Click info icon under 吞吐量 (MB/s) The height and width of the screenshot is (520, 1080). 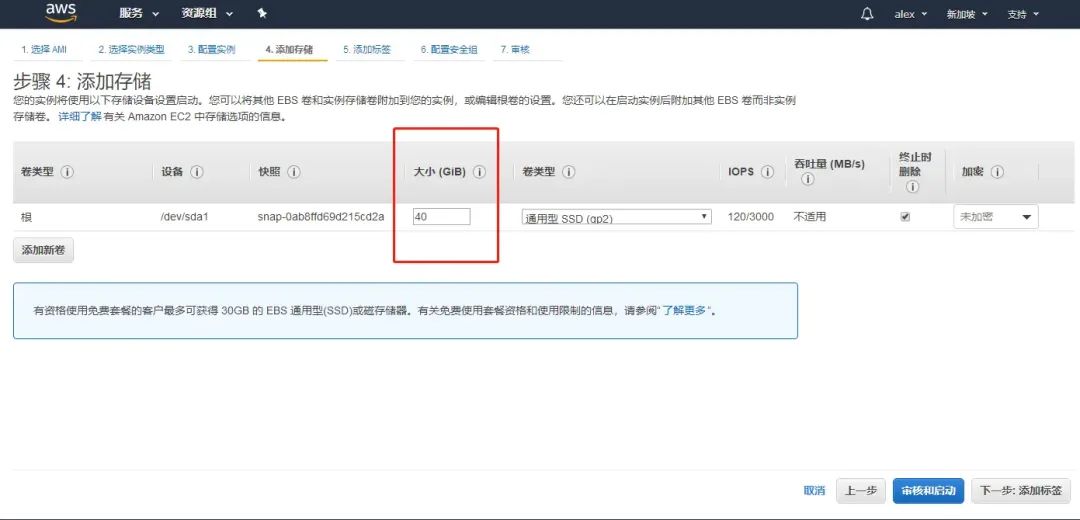[808, 180]
